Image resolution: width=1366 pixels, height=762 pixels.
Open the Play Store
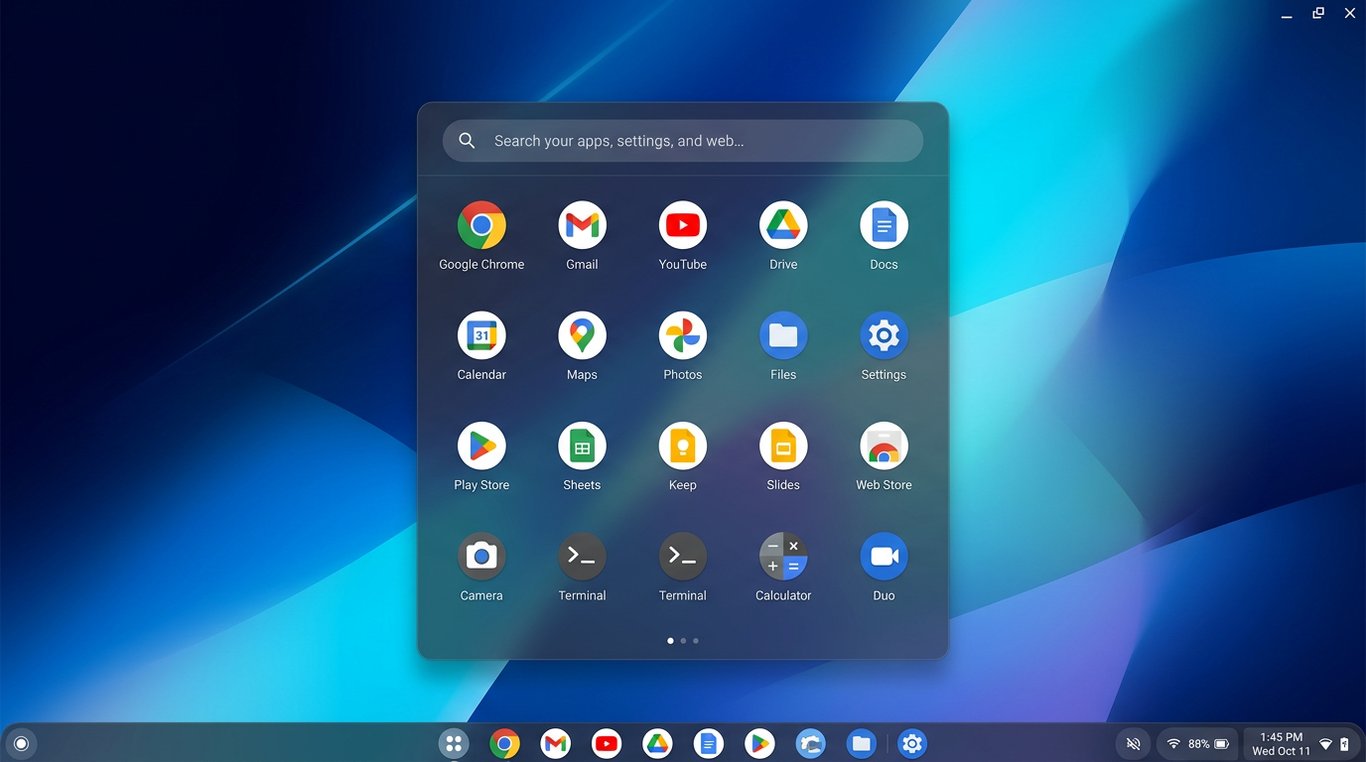click(481, 446)
